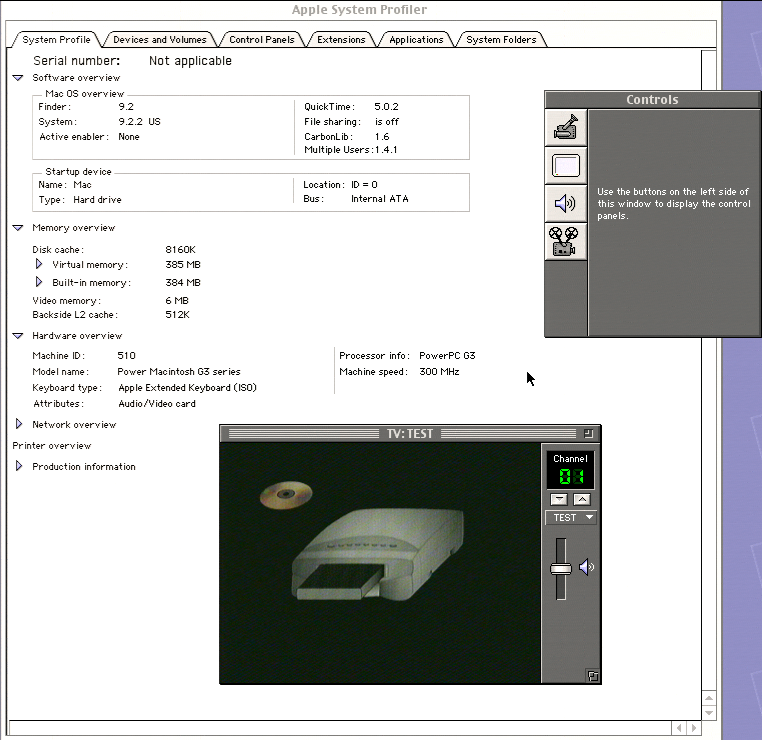Click the 'PowerPC G3' processor info
Viewport: 762px width, 740px height.
[447, 356]
